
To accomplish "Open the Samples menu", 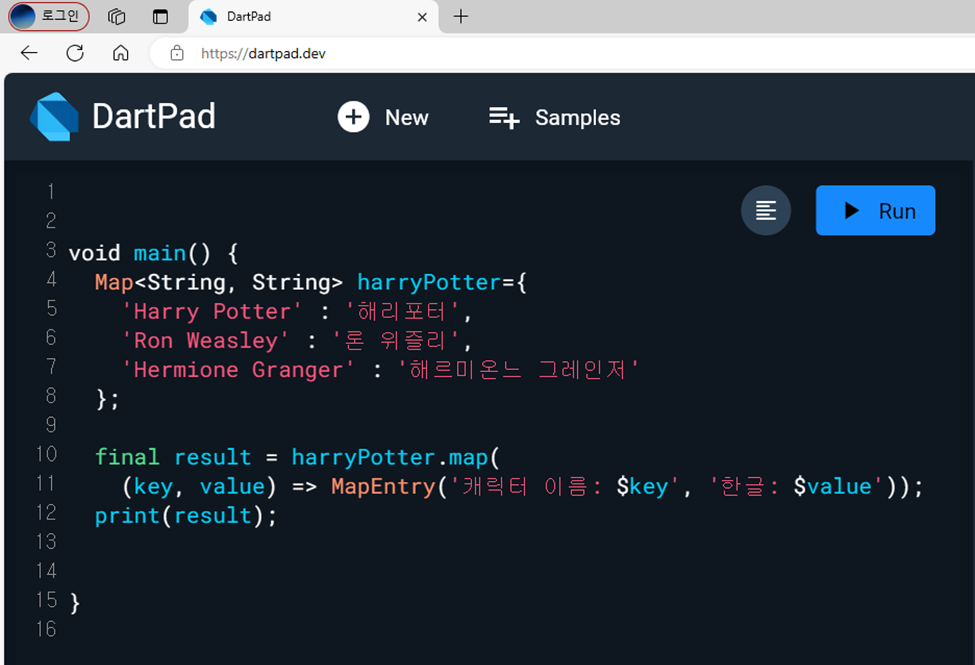I will (x=555, y=117).
